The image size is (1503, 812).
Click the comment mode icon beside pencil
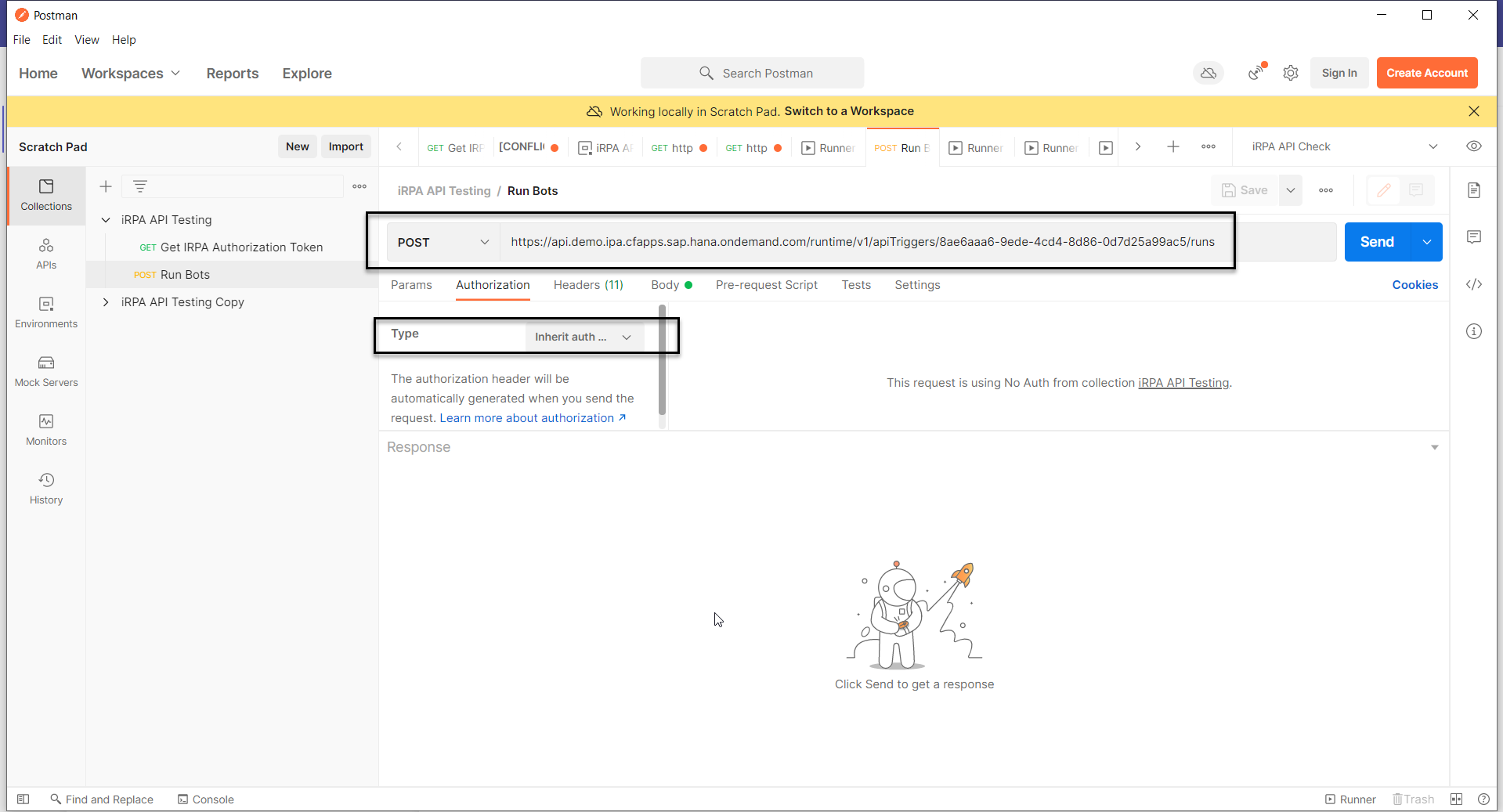point(1416,190)
